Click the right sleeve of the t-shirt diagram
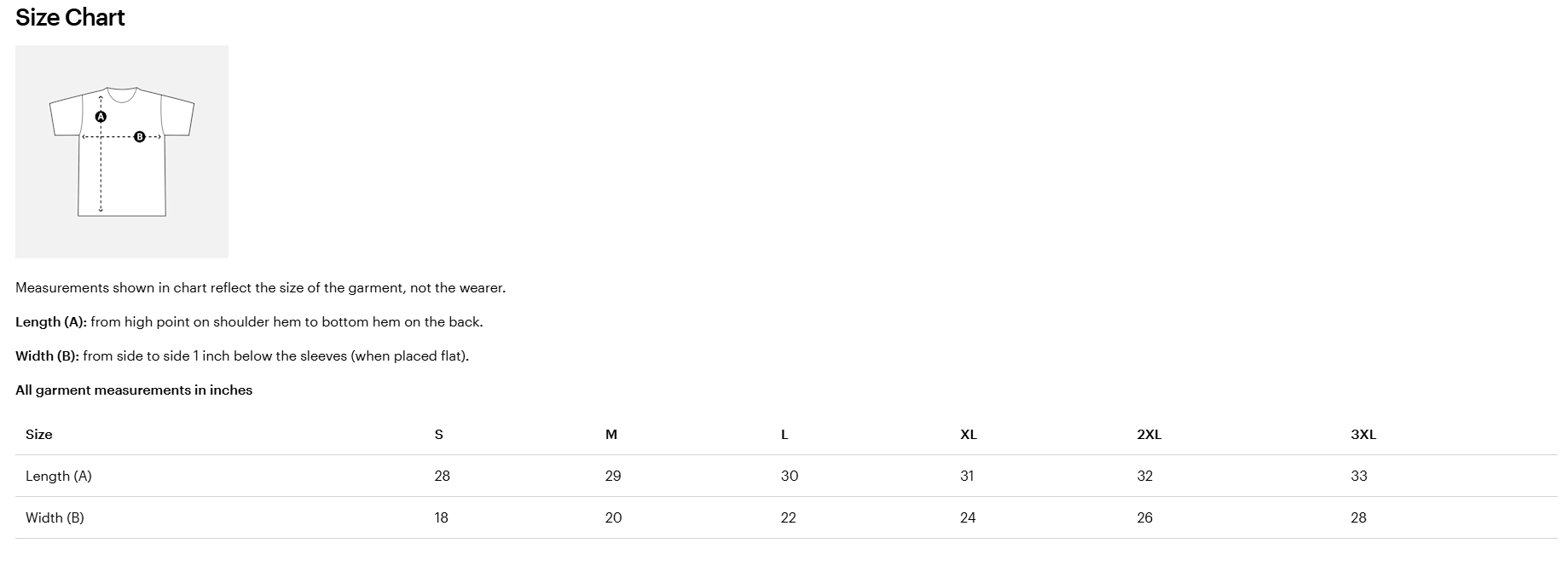The width and height of the screenshot is (1568, 572). click(x=179, y=117)
